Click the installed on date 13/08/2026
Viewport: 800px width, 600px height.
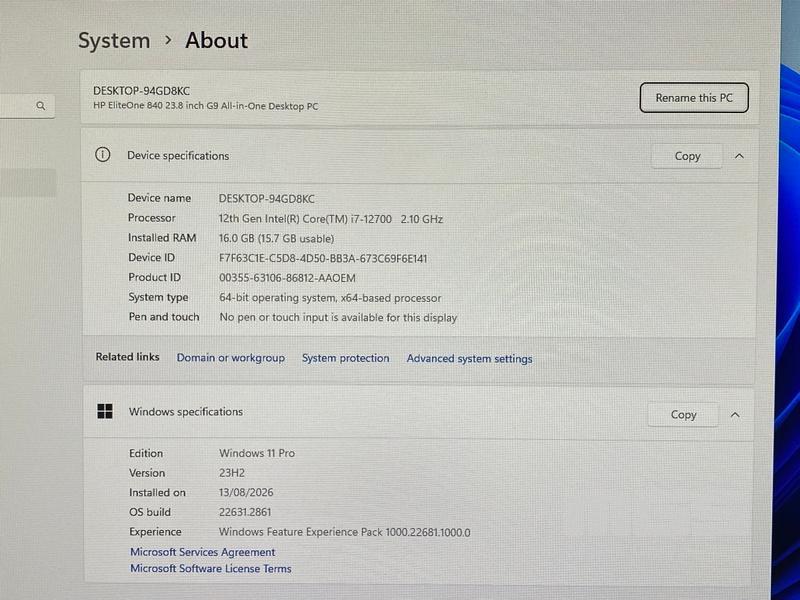246,492
